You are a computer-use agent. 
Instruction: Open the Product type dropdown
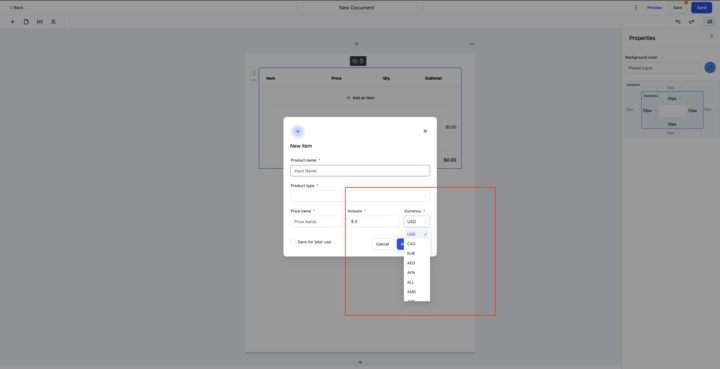[360, 196]
